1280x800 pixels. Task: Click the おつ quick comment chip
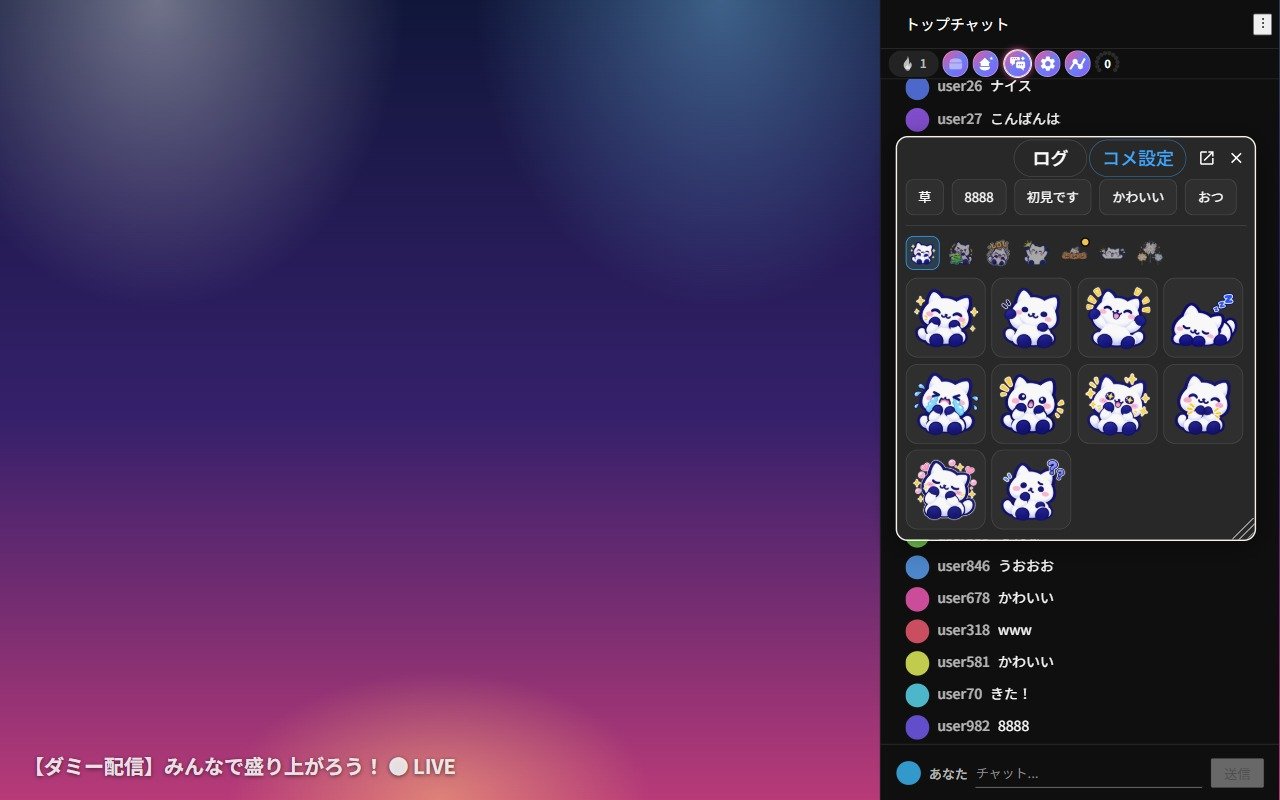1211,197
